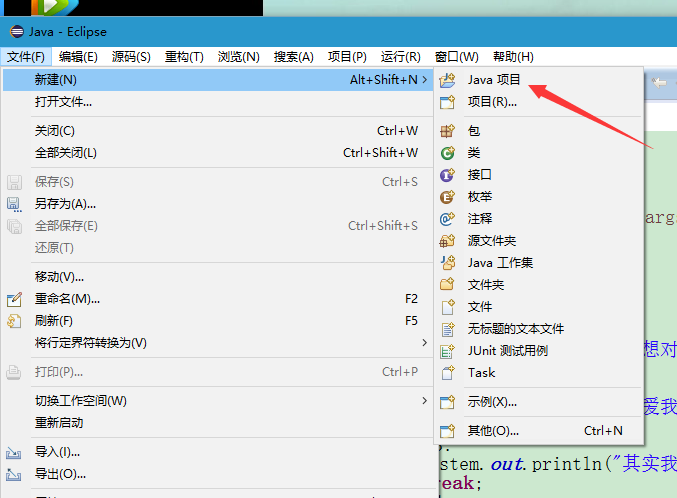Click the import (导入) icon
The width and height of the screenshot is (677, 498).
tap(13, 453)
